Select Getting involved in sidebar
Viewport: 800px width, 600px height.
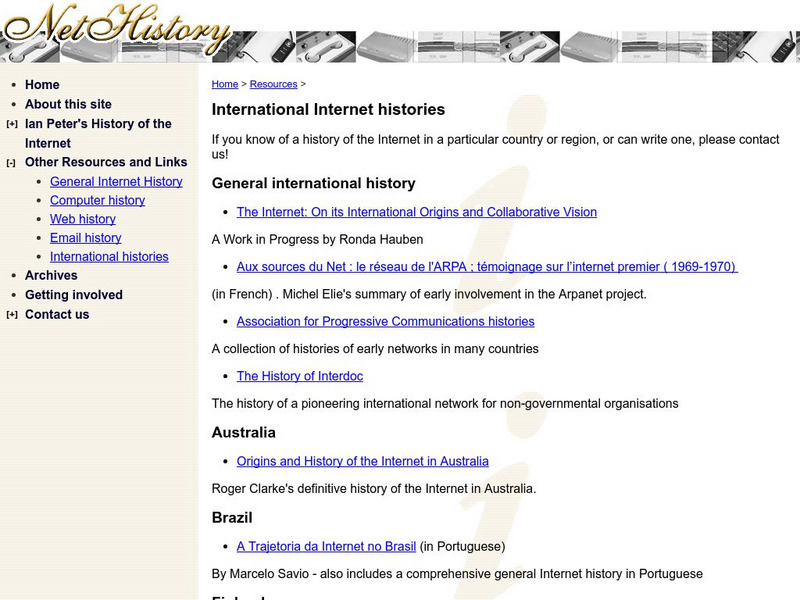pos(73,295)
